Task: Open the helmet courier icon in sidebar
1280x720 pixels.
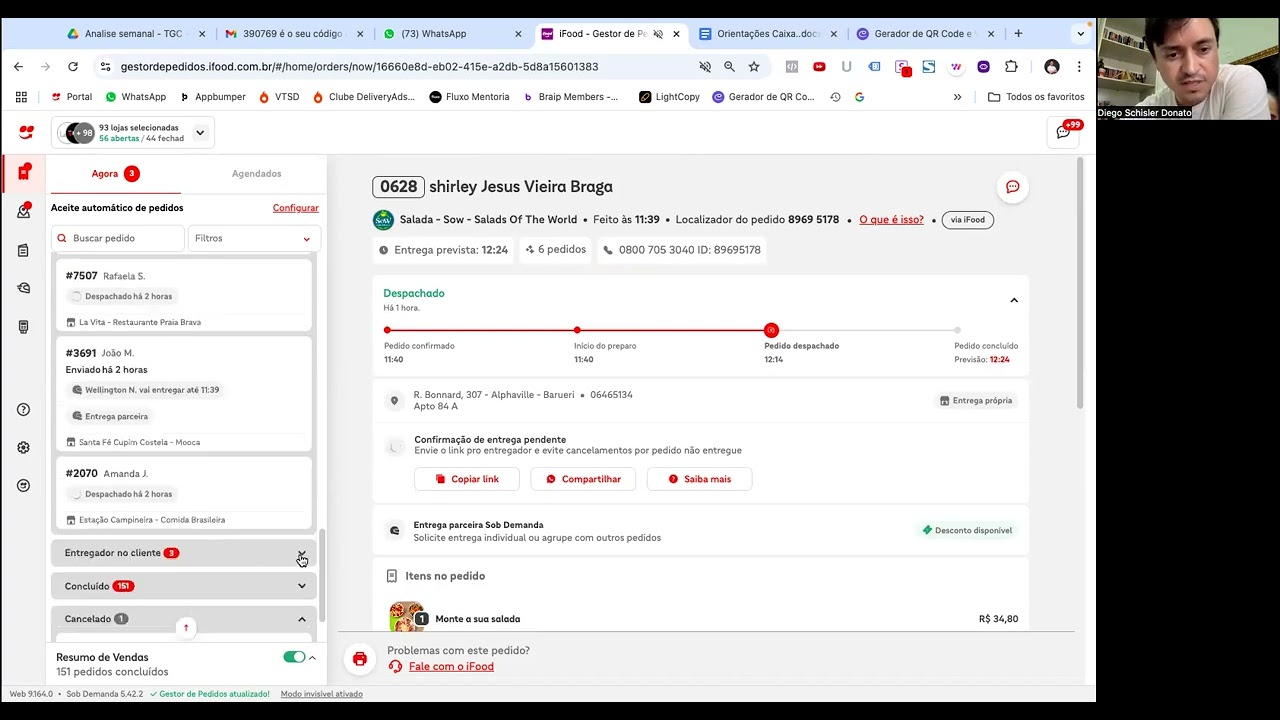Action: (x=24, y=288)
